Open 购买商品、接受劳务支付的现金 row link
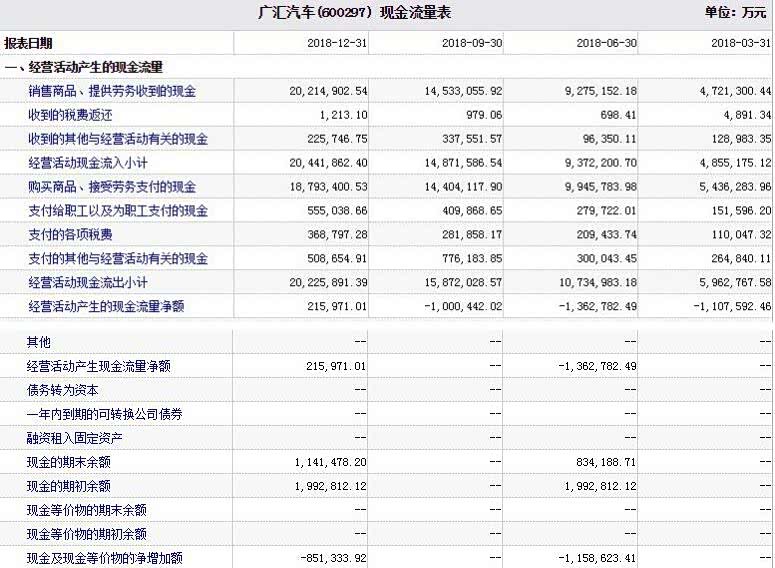The height and width of the screenshot is (568, 775). click(112, 187)
